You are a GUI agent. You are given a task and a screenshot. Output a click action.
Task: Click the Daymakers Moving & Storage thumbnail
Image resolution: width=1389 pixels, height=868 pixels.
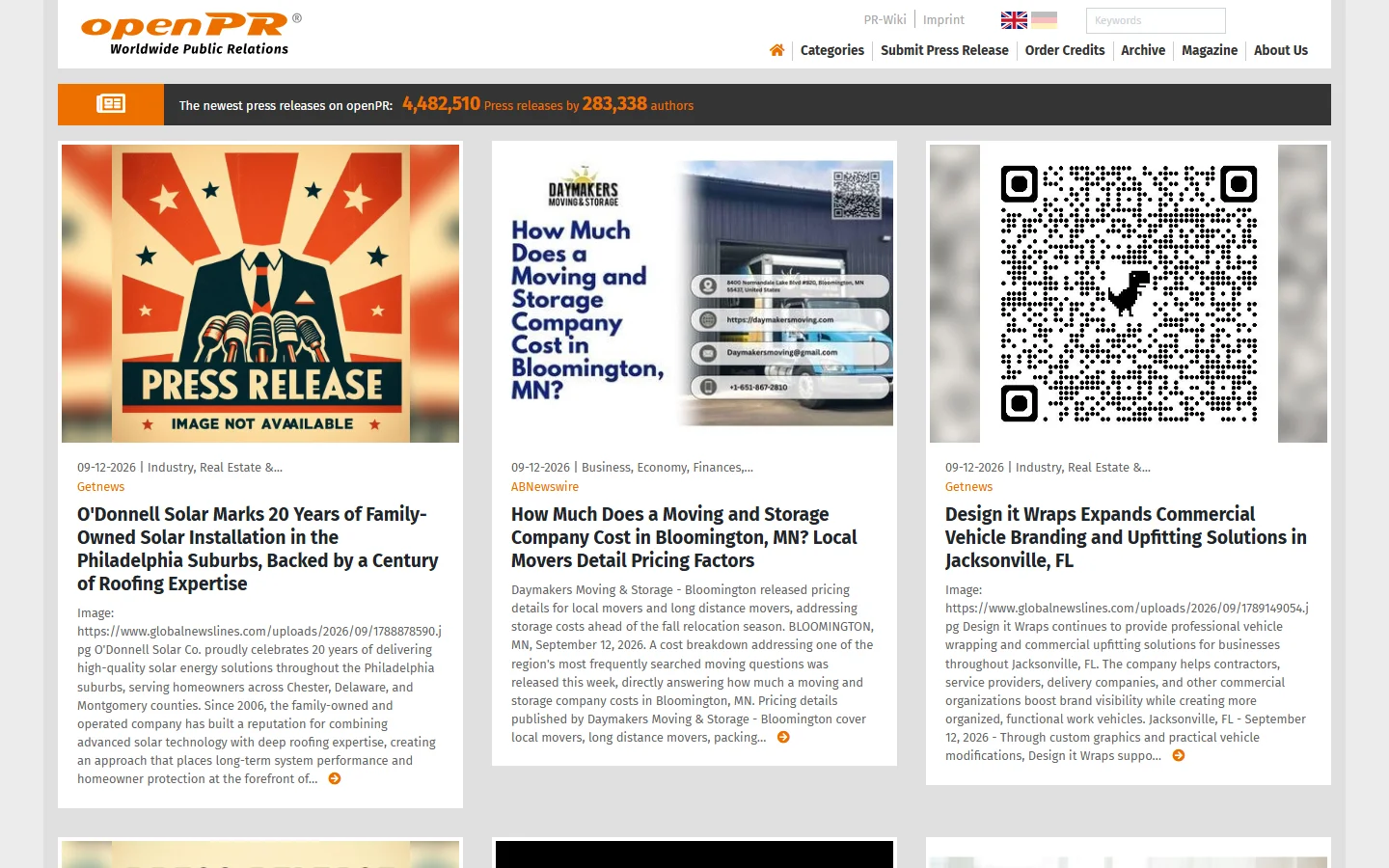[694, 293]
